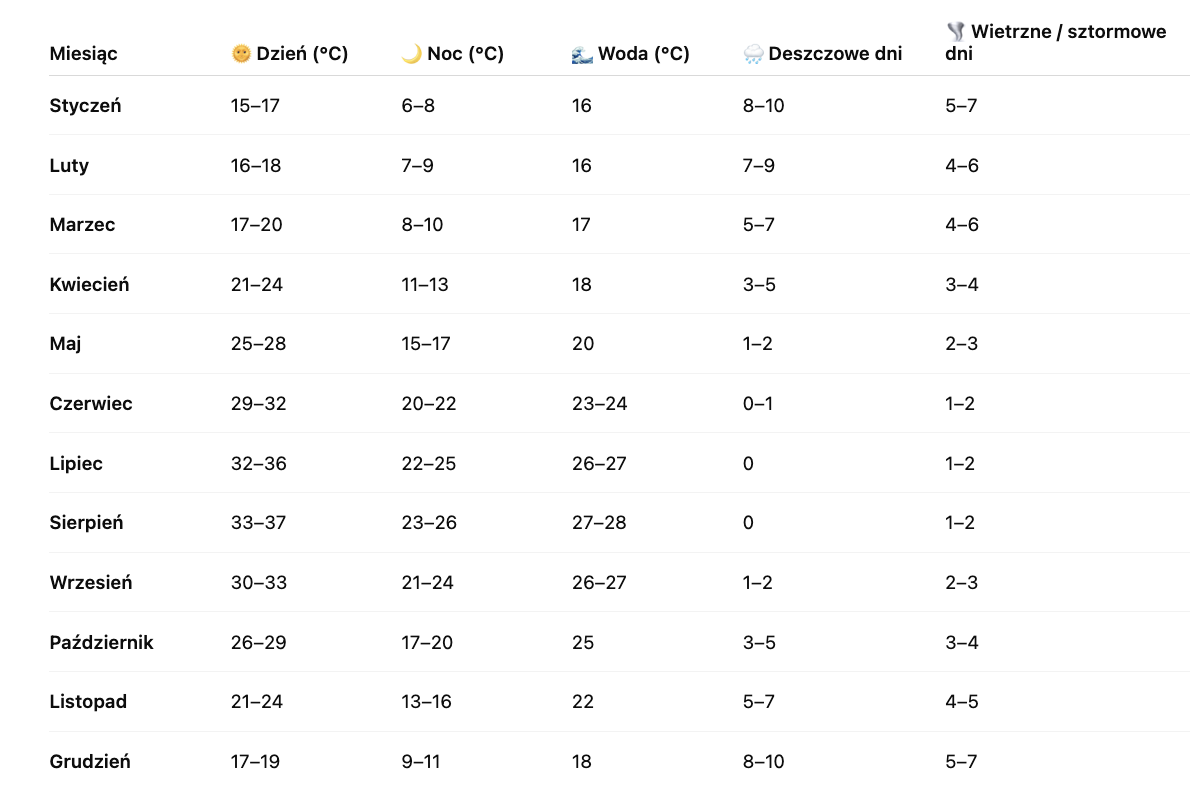
Task: Click Listopad windy days value 4–5
Action: point(961,701)
